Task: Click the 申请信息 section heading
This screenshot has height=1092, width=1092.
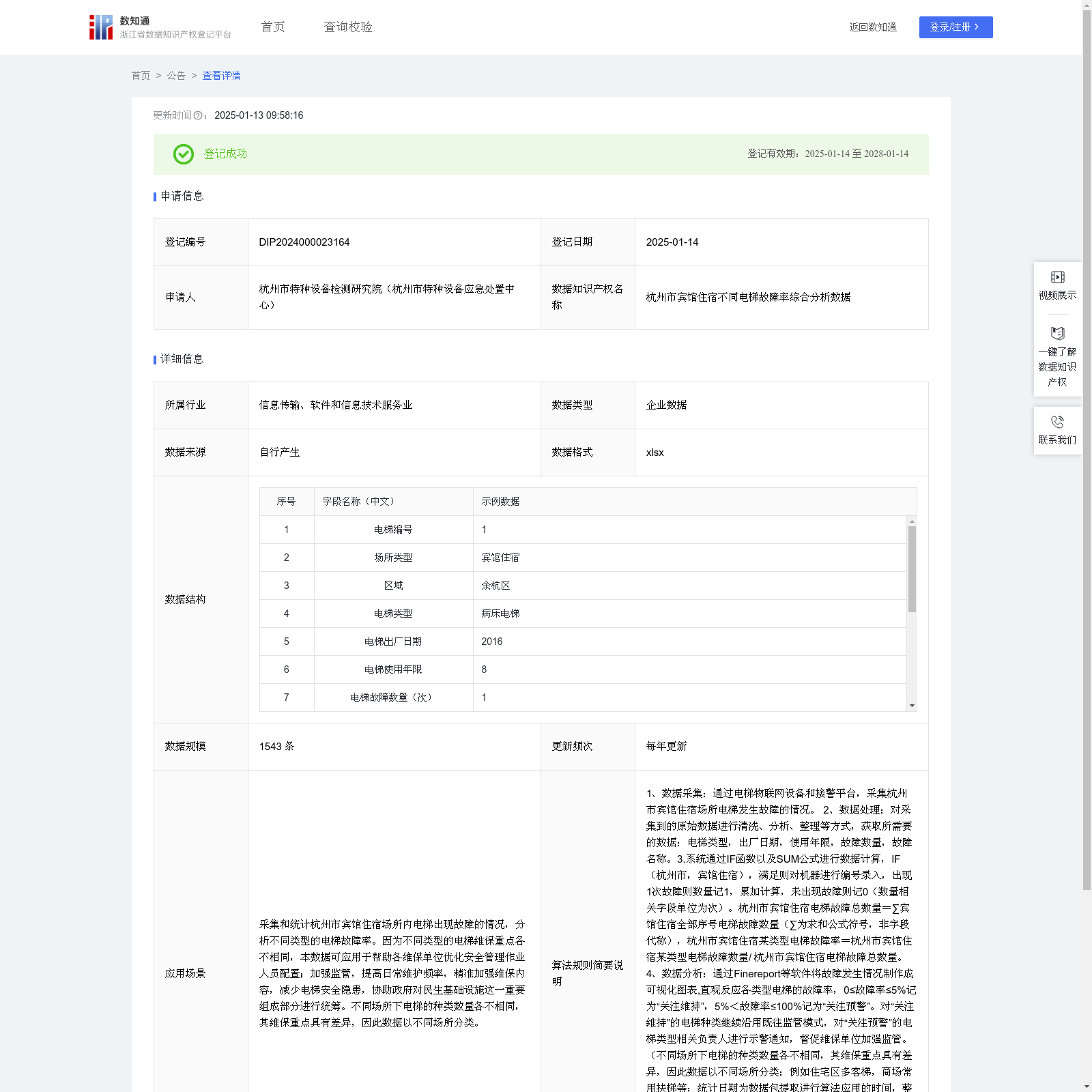Action: [x=182, y=197]
